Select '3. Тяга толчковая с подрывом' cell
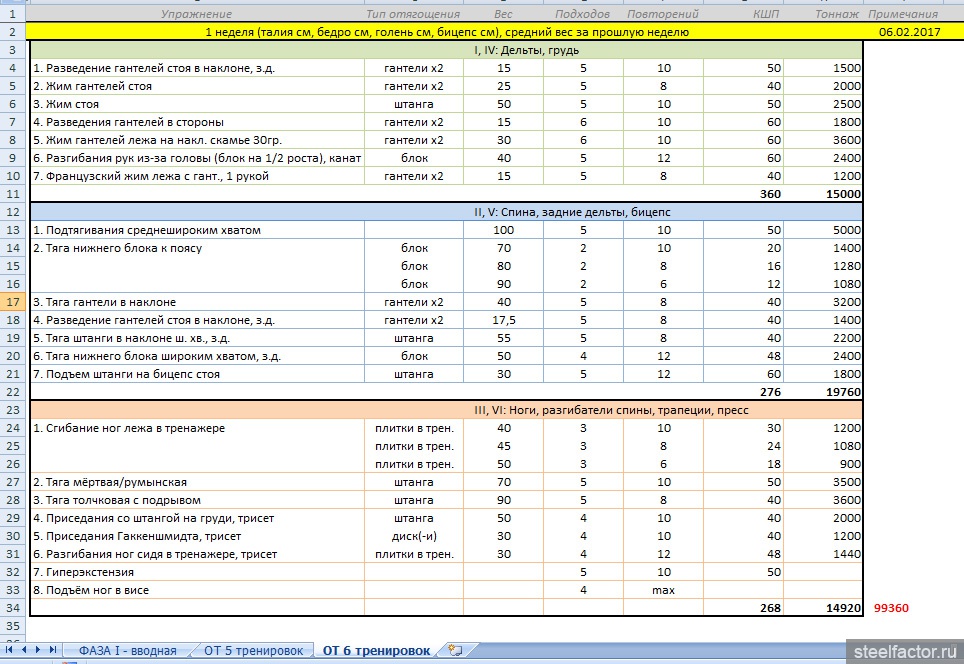The height and width of the screenshot is (664, 964). 197,500
